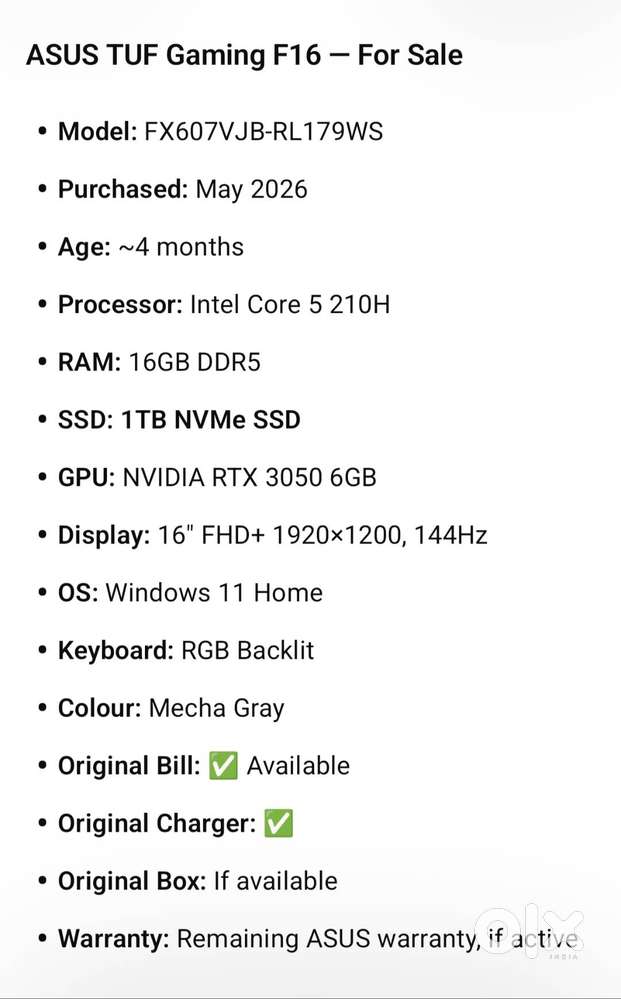Click the ASUS TUF Gaming F16 heading
The image size is (621, 999).
tap(245, 55)
